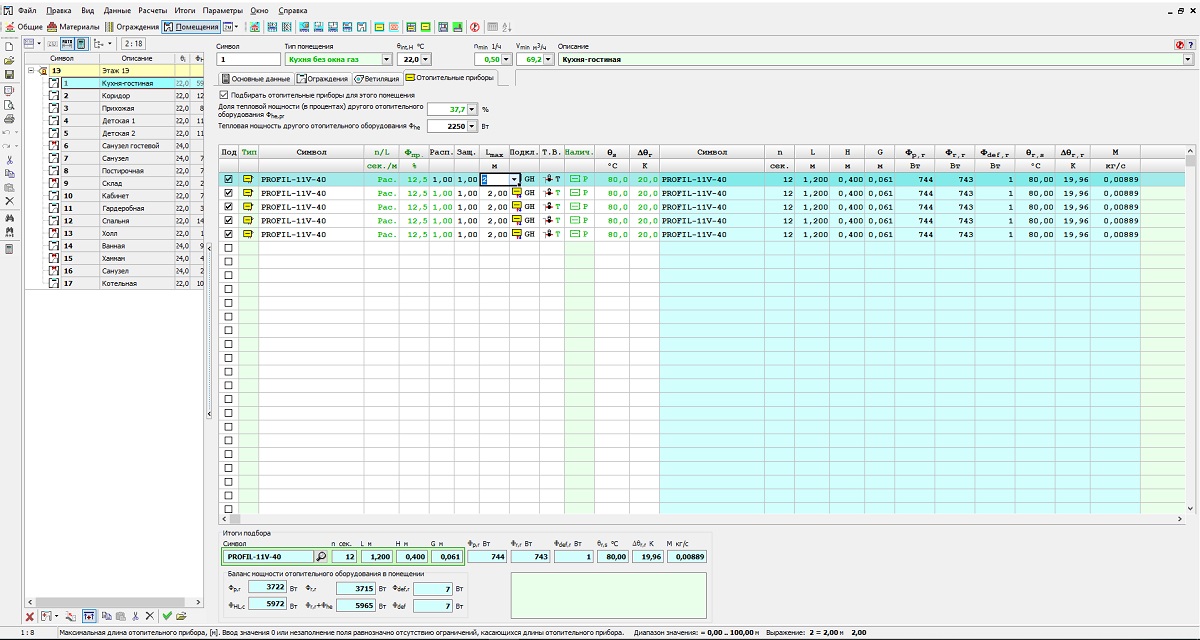Open the Материалы section in toolbar
The width and height of the screenshot is (1200, 640).
(75, 26)
